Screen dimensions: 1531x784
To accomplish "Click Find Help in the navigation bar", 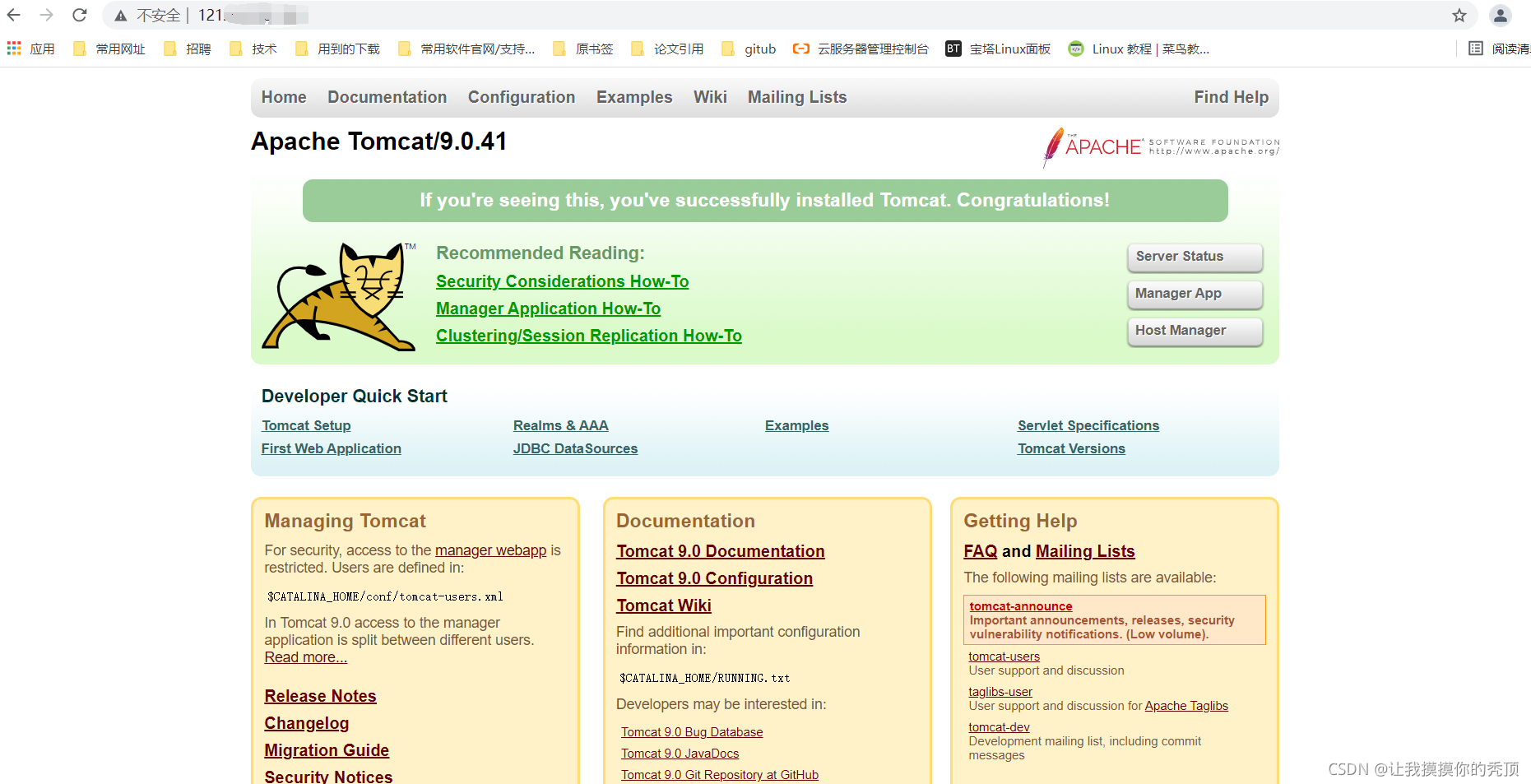I will point(1232,97).
